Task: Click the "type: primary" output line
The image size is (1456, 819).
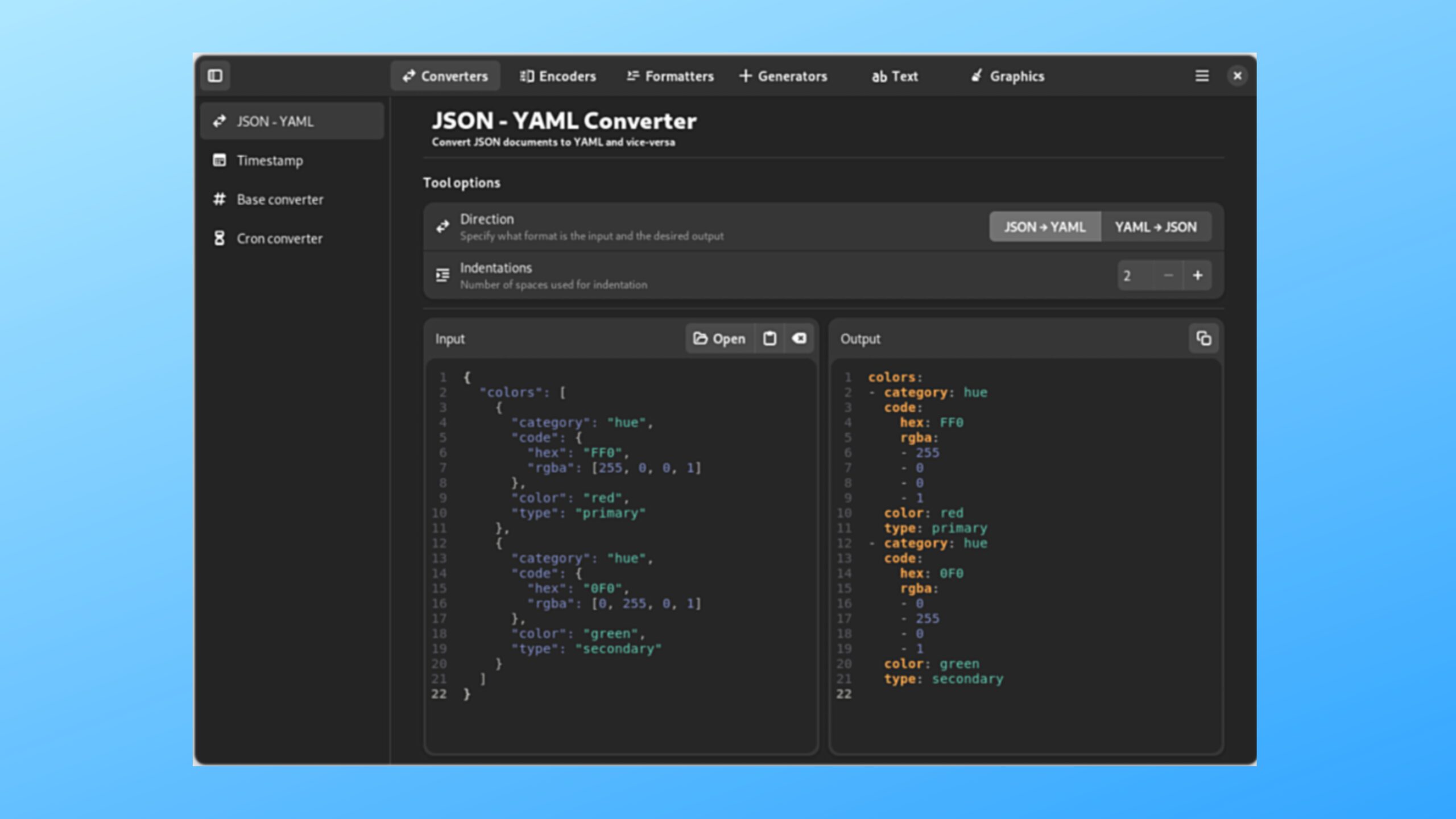Action: tap(936, 528)
